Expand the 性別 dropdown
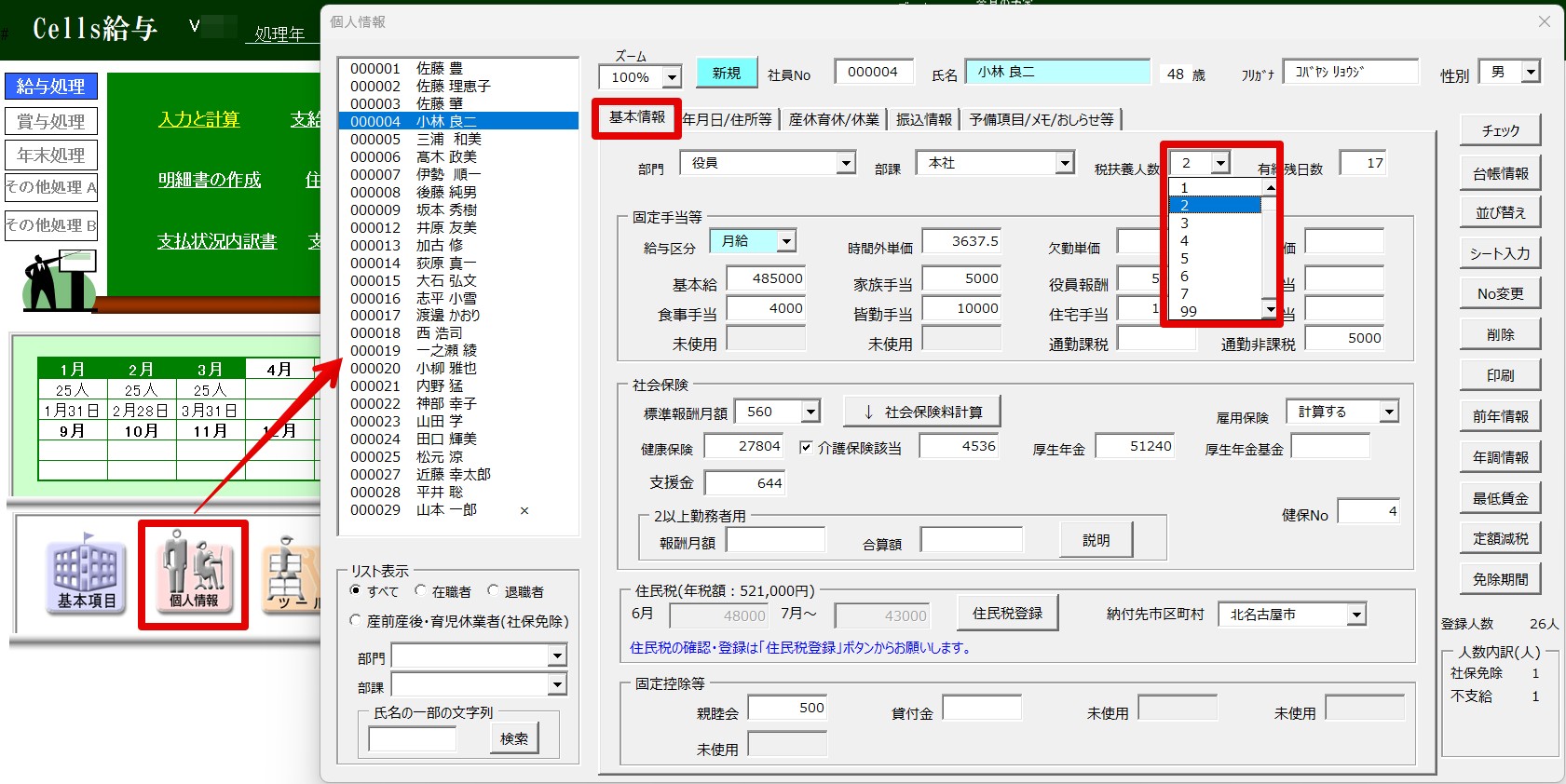 (1530, 72)
